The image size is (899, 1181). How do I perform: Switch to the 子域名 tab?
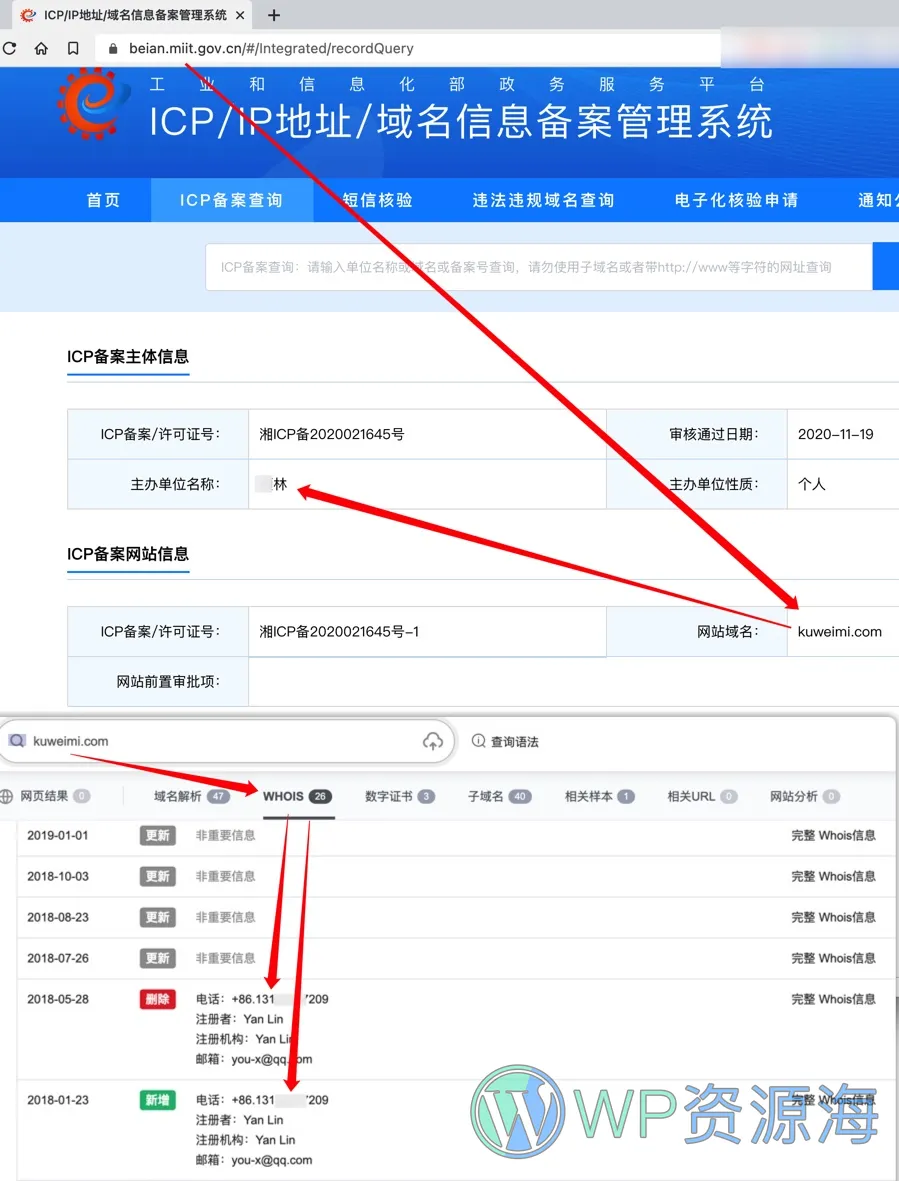pos(499,796)
